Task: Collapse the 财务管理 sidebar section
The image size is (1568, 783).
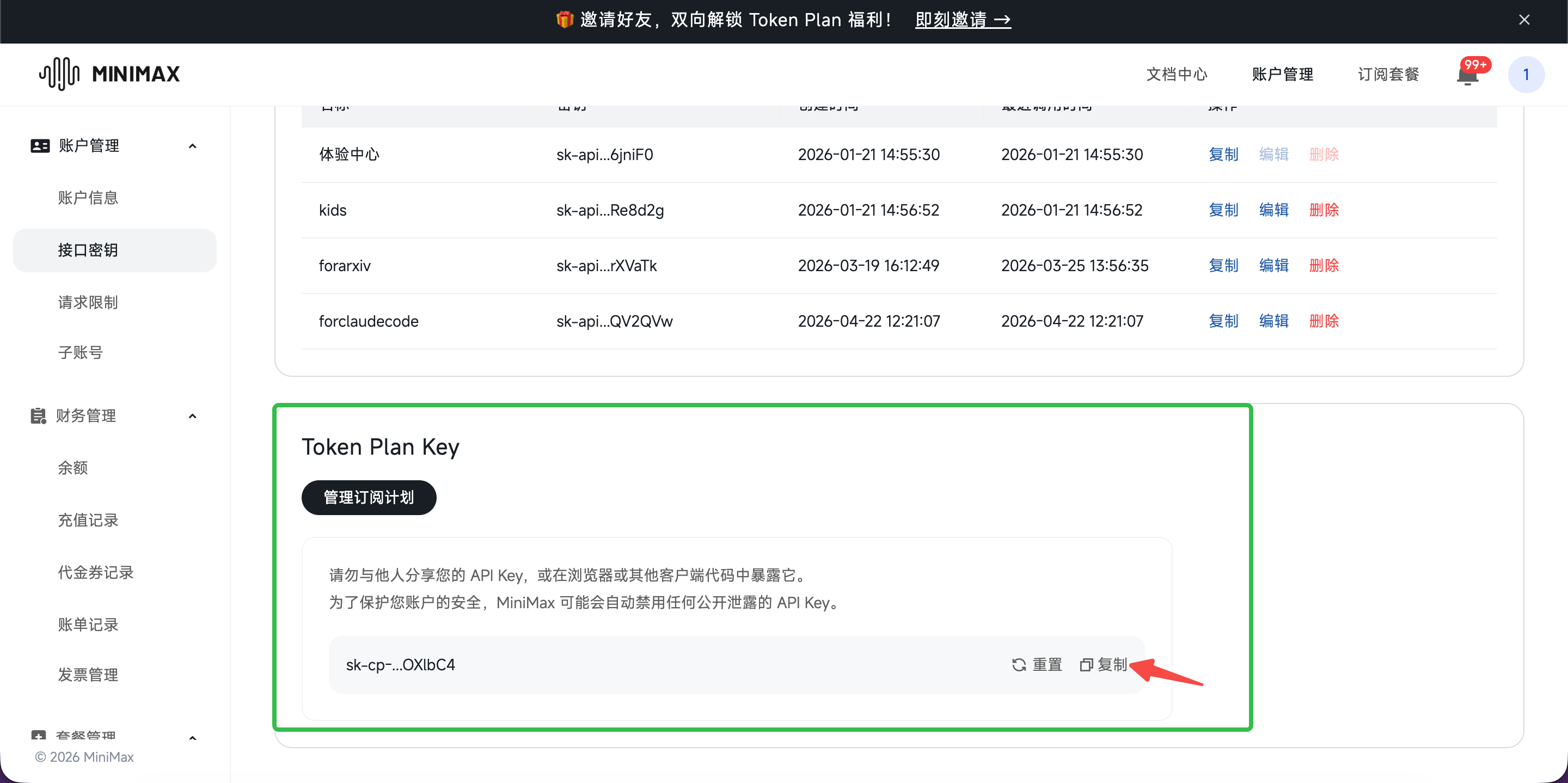Action: (192, 416)
